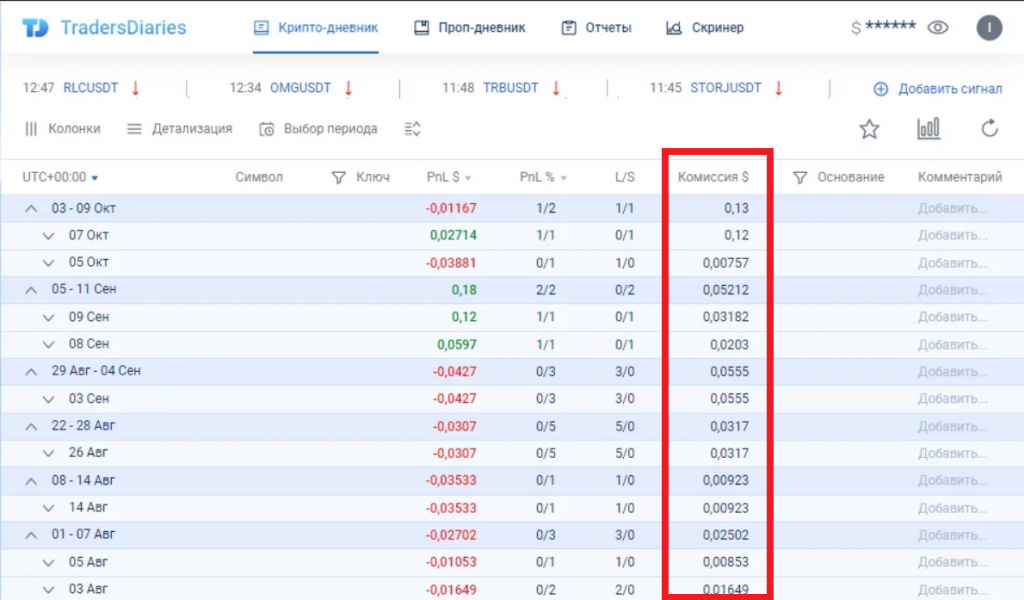The height and width of the screenshot is (600, 1024).
Task: Collapse the 01 - 07 Авг week
Action: tap(31, 535)
